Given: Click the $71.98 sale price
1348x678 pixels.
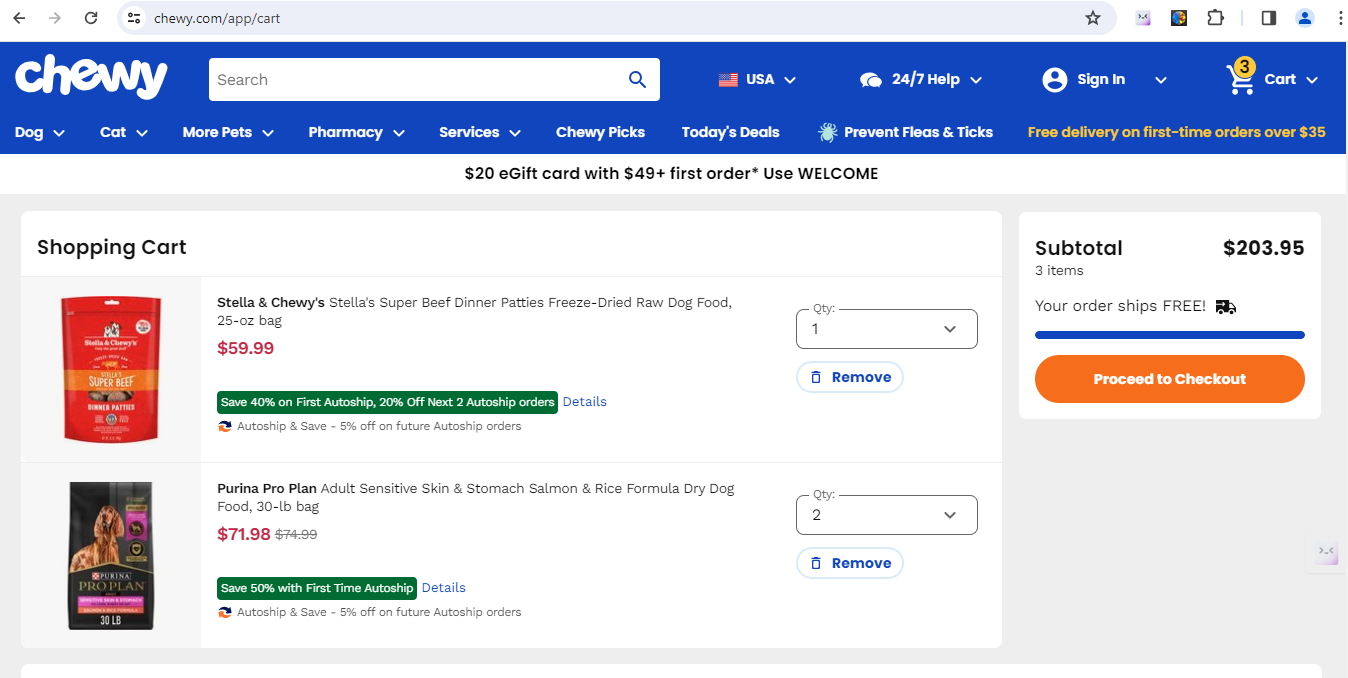Looking at the screenshot, I should pyautogui.click(x=244, y=534).
